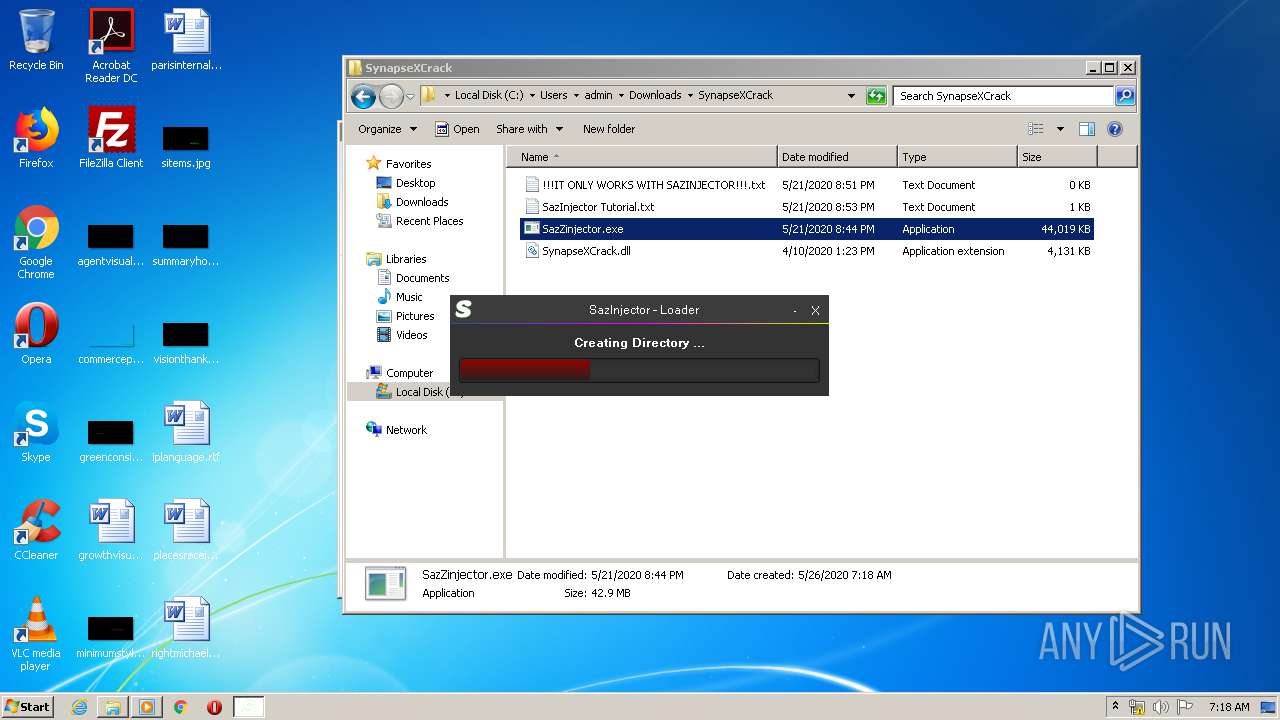This screenshot has height=720, width=1280.
Task: Open Opera from the taskbar
Action: click(214, 707)
